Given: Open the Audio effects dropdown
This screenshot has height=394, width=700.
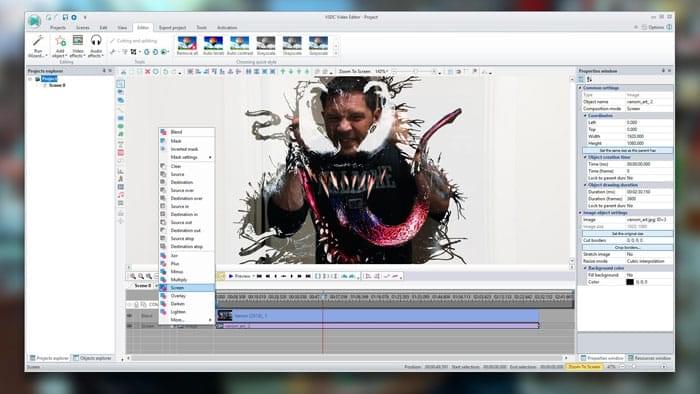Looking at the screenshot, I should pyautogui.click(x=96, y=46).
